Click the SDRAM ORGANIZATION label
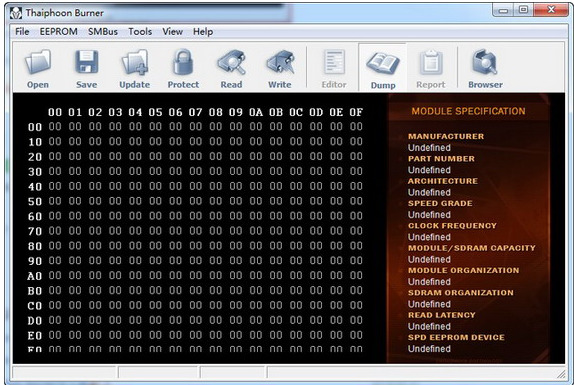The width and height of the screenshot is (574, 385). 461,292
